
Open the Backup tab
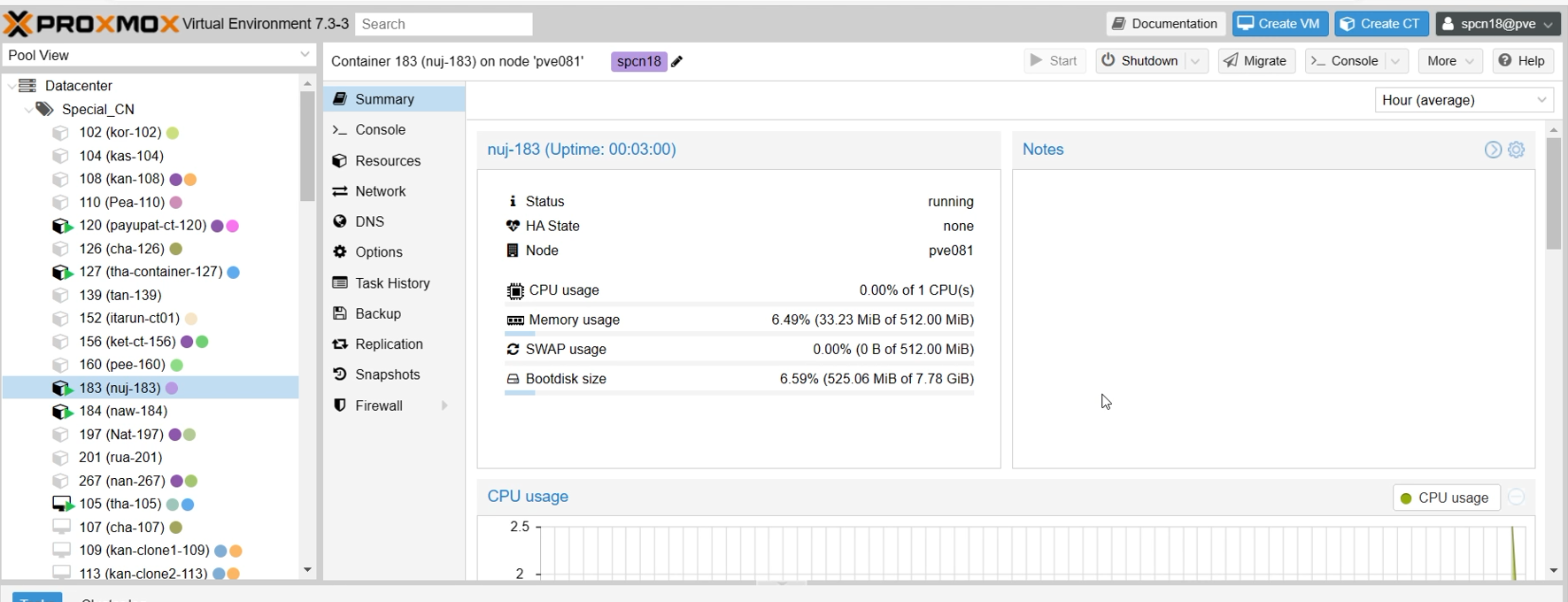(x=394, y=313)
